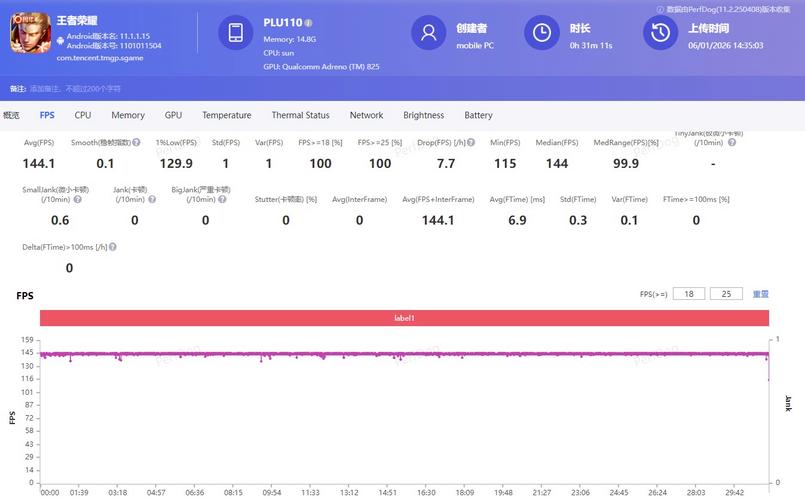This screenshot has width=805, height=500.
Task: Click the duration clock icon
Action: click(542, 33)
